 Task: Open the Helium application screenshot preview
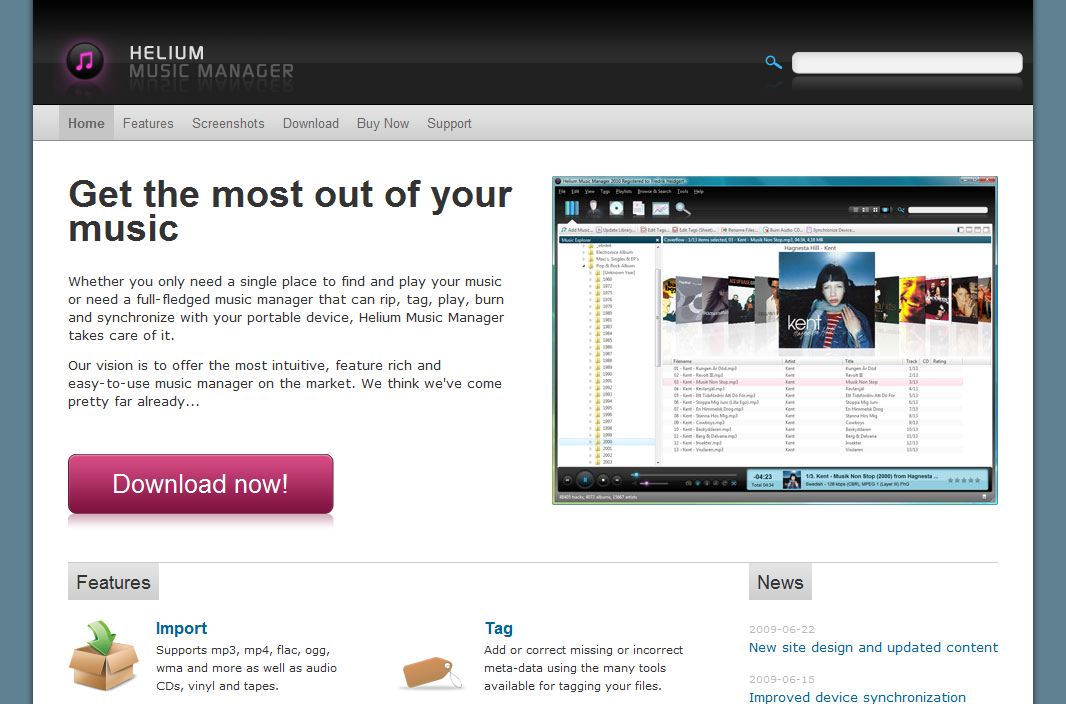point(775,340)
